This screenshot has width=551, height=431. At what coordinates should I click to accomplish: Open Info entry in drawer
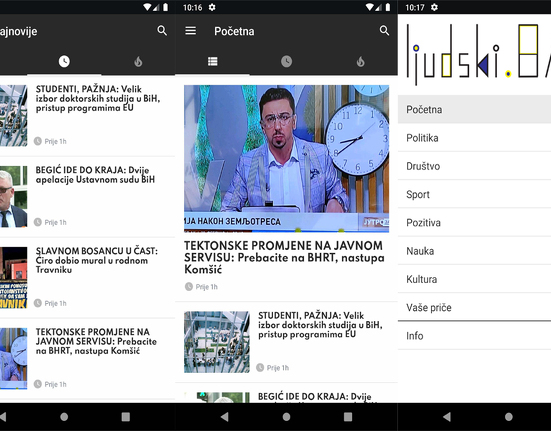click(x=474, y=336)
